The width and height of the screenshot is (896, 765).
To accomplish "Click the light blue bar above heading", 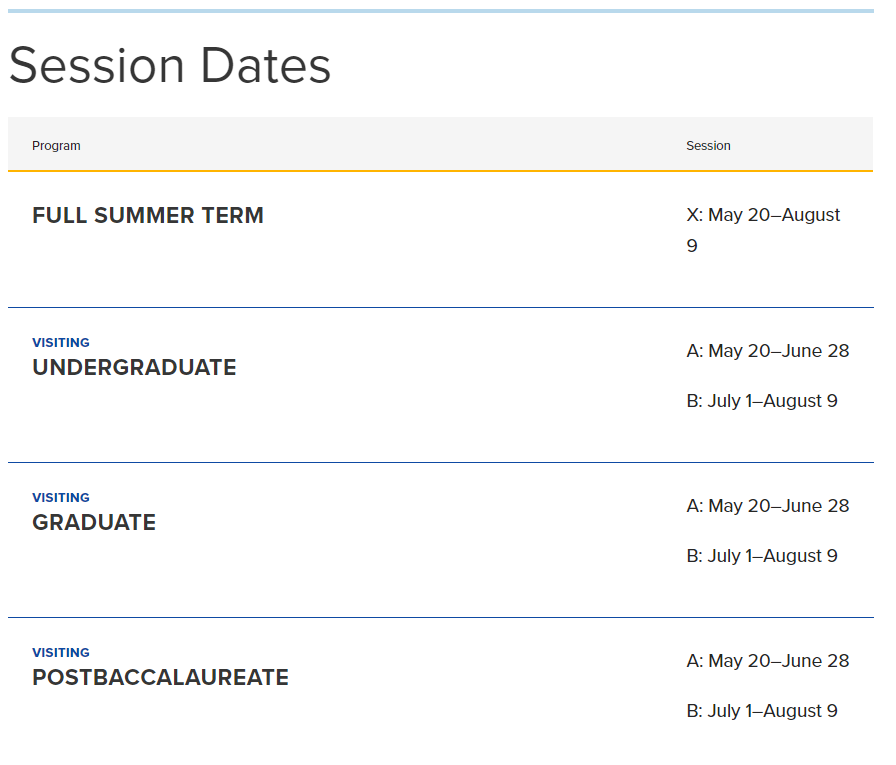I will coord(441,11).
